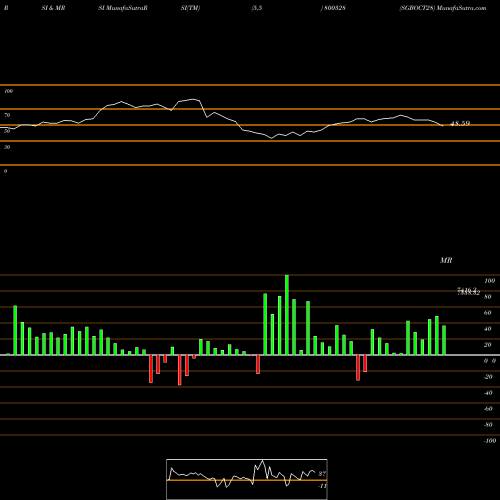Click the histogram axis label 60
Viewport: 500px width, 500px height.
487,313
